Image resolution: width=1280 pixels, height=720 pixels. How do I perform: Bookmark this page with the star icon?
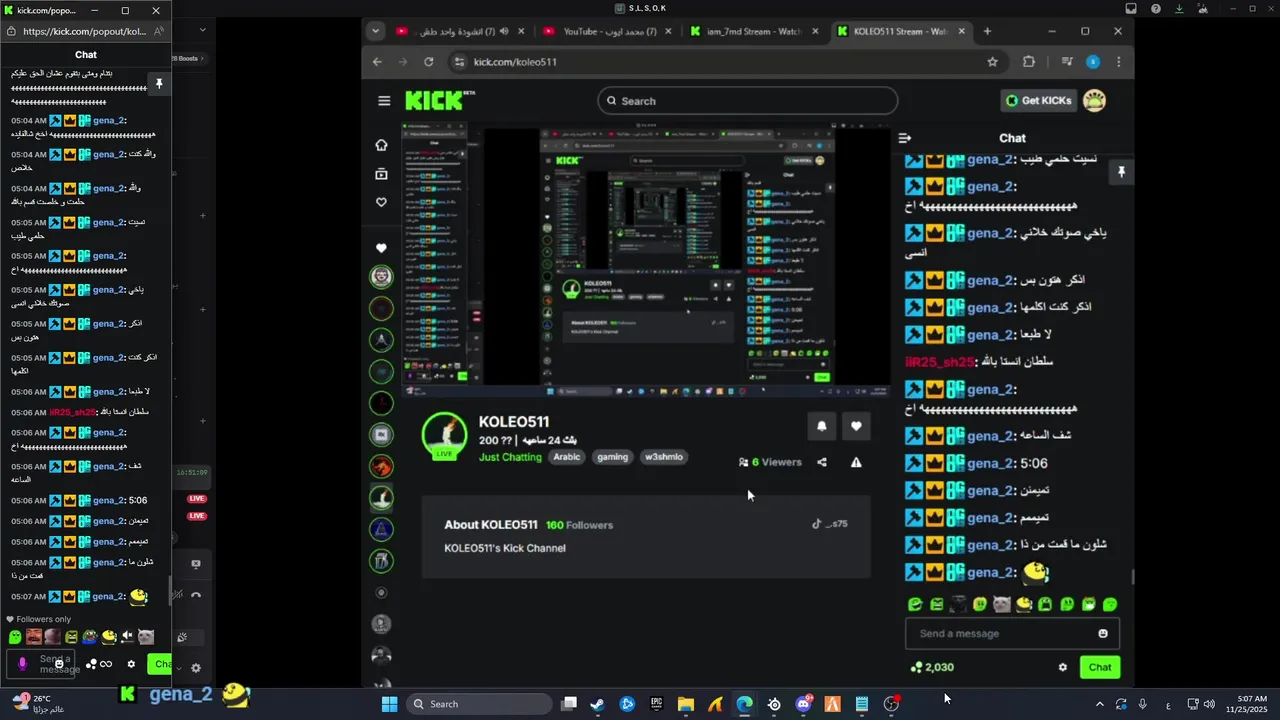tap(993, 62)
